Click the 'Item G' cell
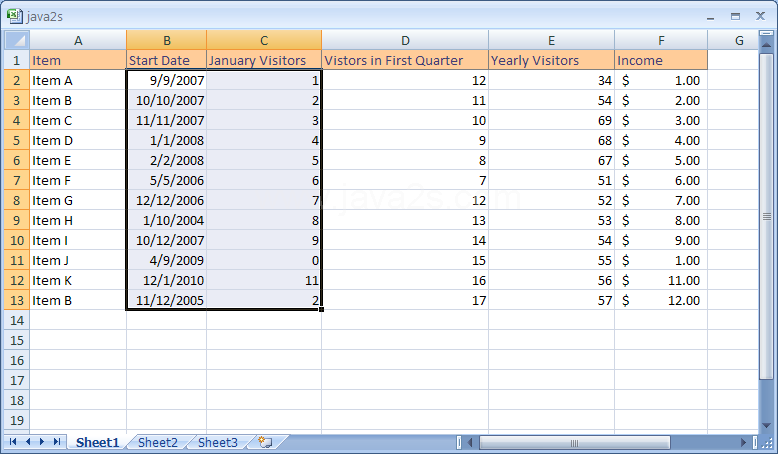This screenshot has width=778, height=454. coord(78,200)
